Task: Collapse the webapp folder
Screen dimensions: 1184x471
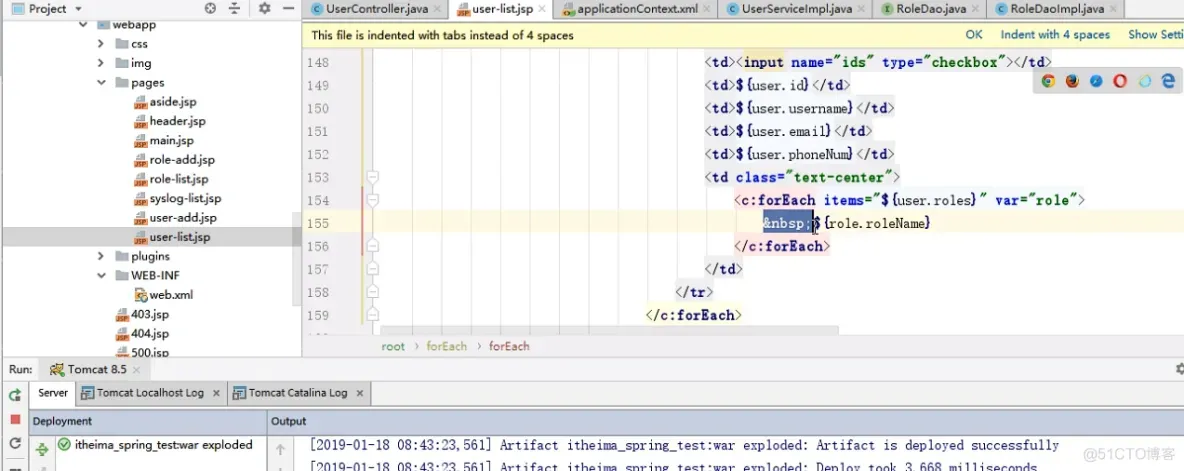Action: click(83, 25)
